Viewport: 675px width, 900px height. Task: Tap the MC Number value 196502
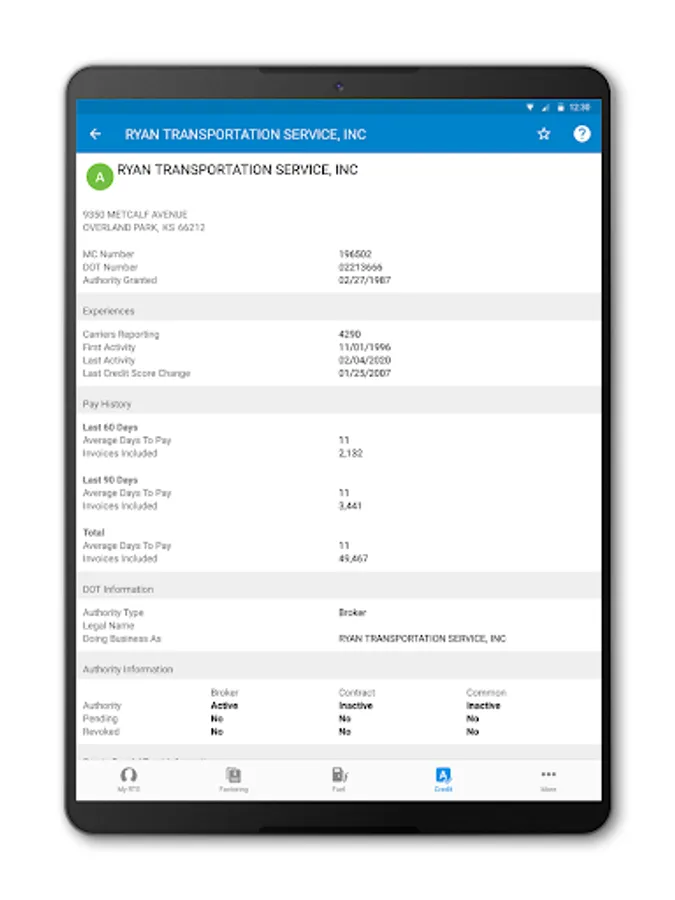click(x=355, y=254)
